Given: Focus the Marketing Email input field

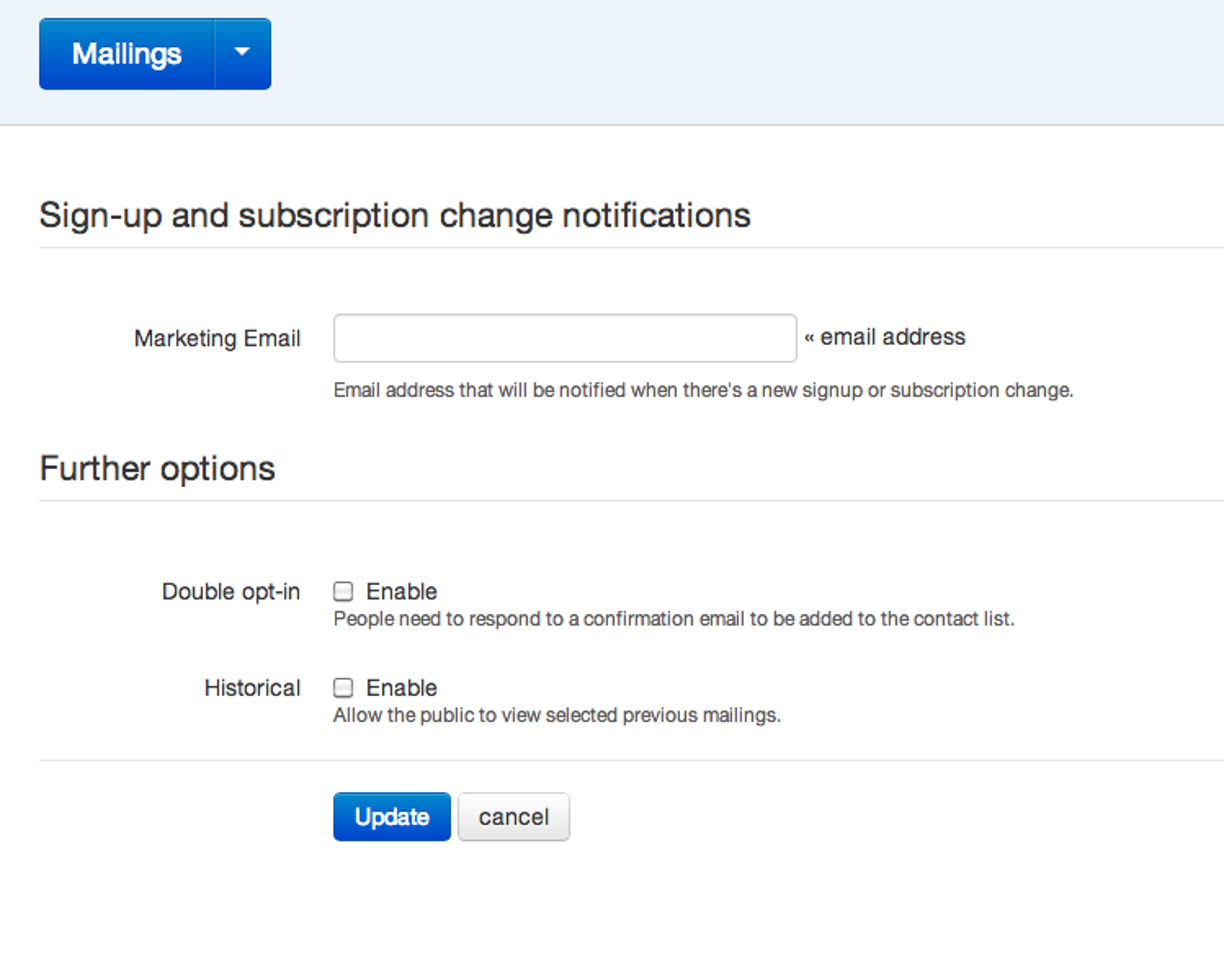Looking at the screenshot, I should tap(564, 338).
